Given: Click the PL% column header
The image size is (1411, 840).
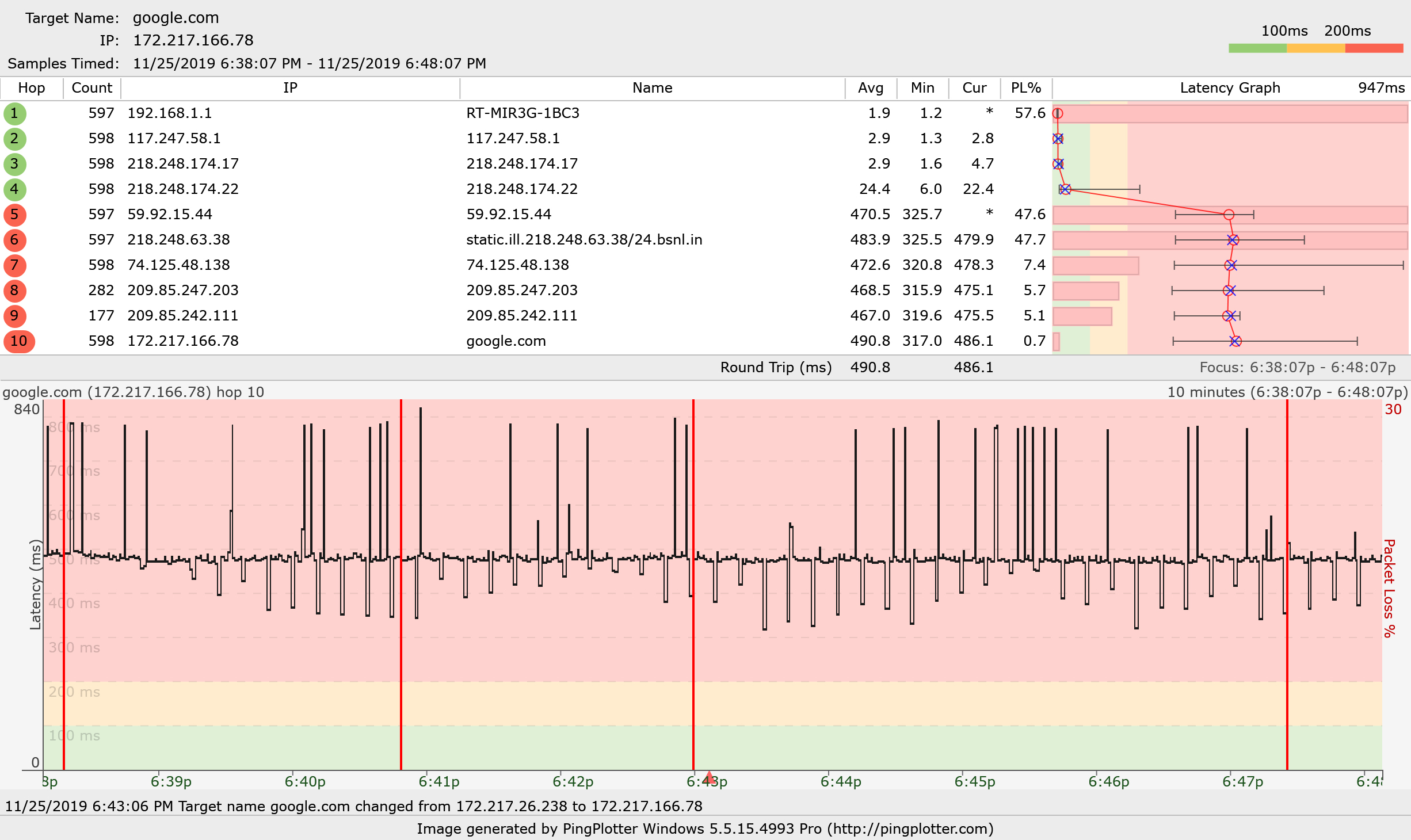Looking at the screenshot, I should 1025,88.
